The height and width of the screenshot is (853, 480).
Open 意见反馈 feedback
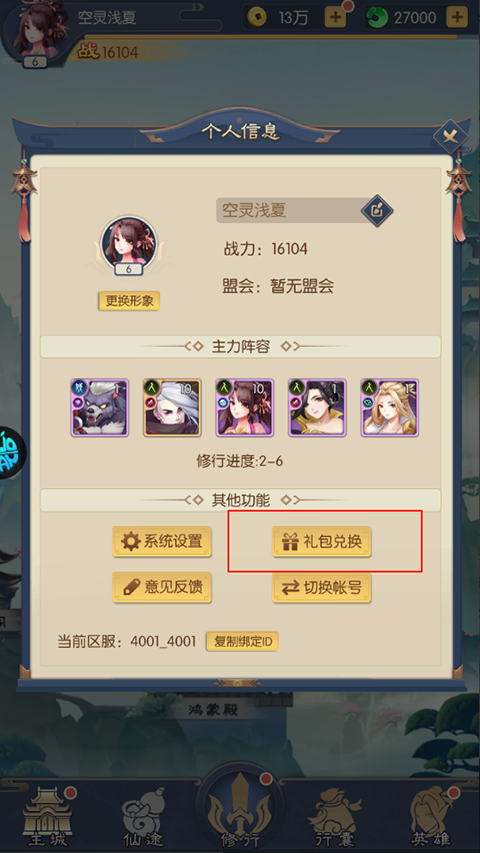tap(162, 588)
